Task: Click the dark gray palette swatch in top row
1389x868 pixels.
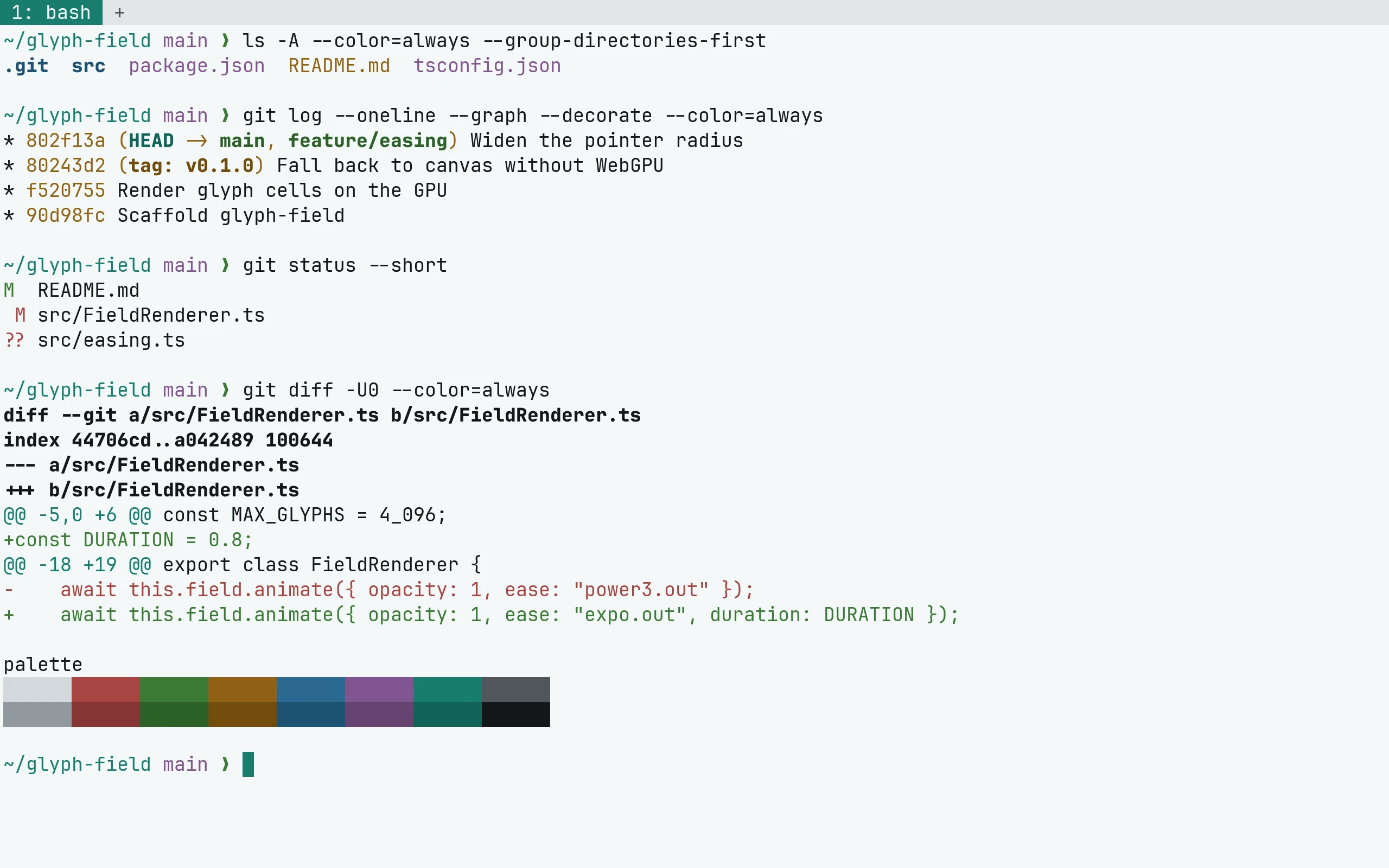Action: click(515, 690)
